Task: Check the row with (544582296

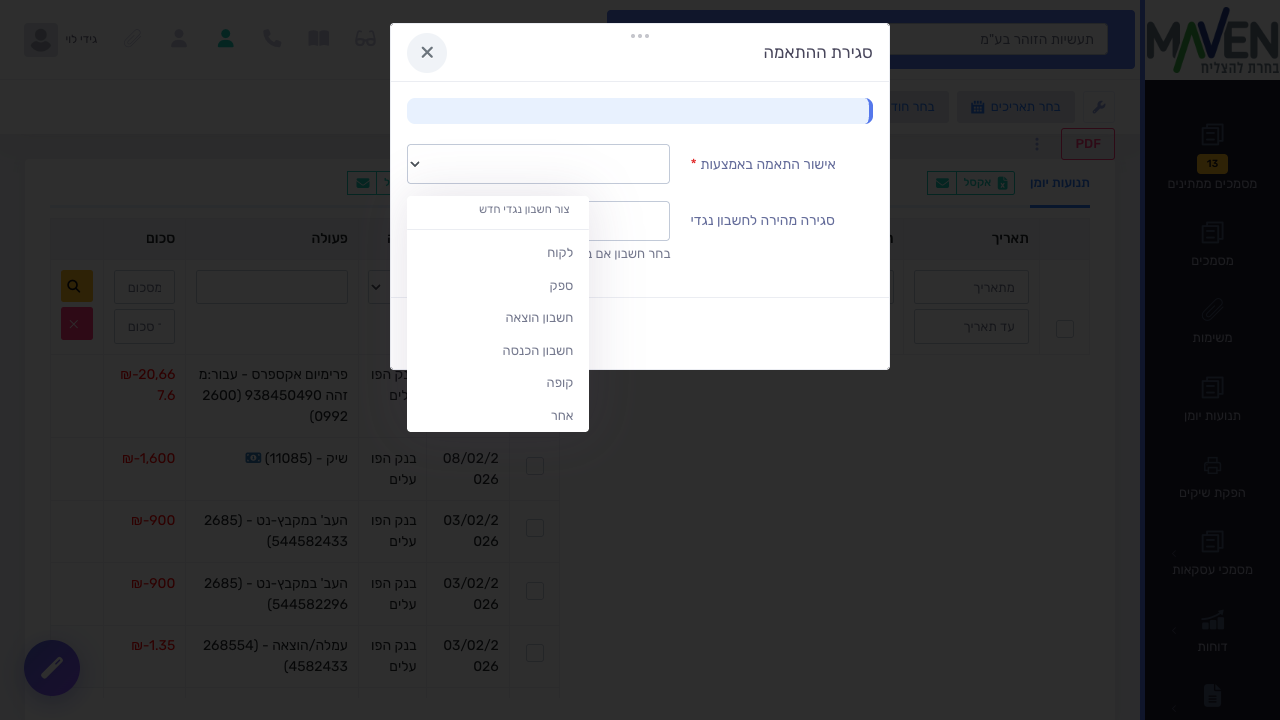Action: [x=535, y=591]
